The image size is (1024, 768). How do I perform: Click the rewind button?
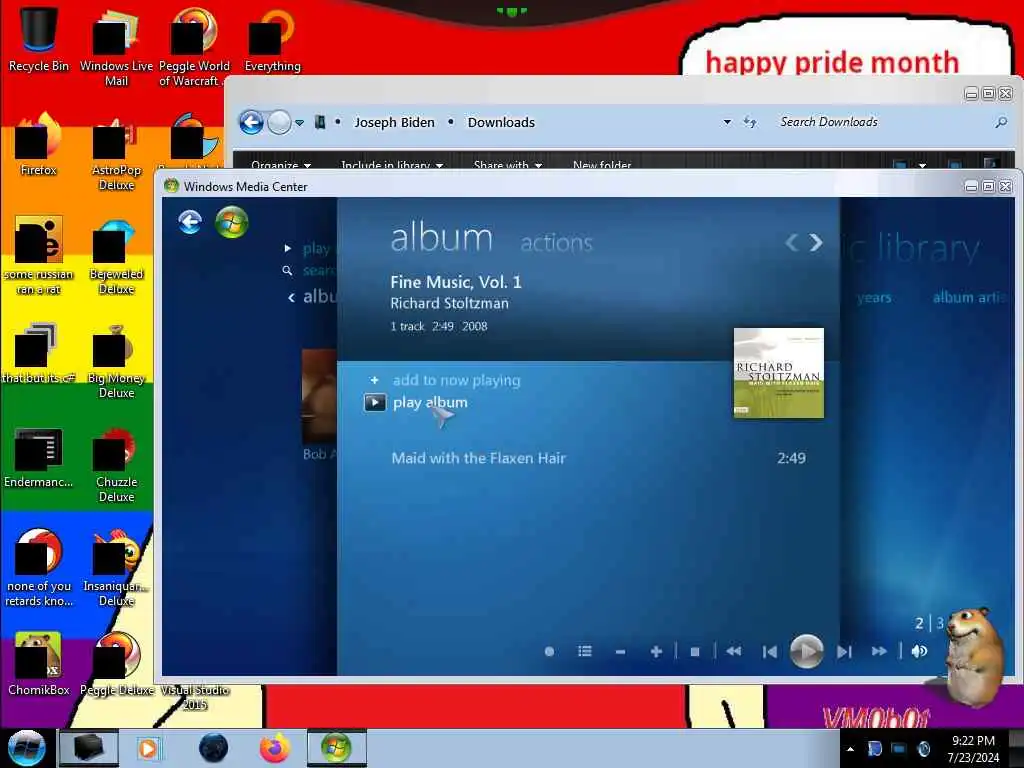tap(733, 651)
